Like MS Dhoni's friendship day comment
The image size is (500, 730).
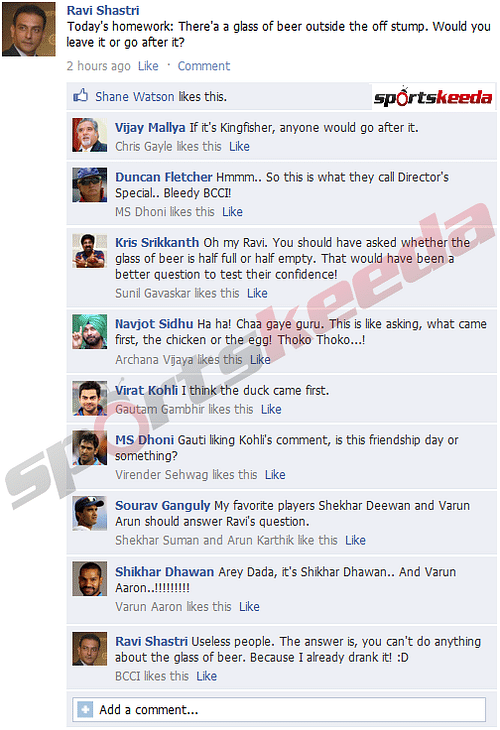pyautogui.click(x=275, y=475)
